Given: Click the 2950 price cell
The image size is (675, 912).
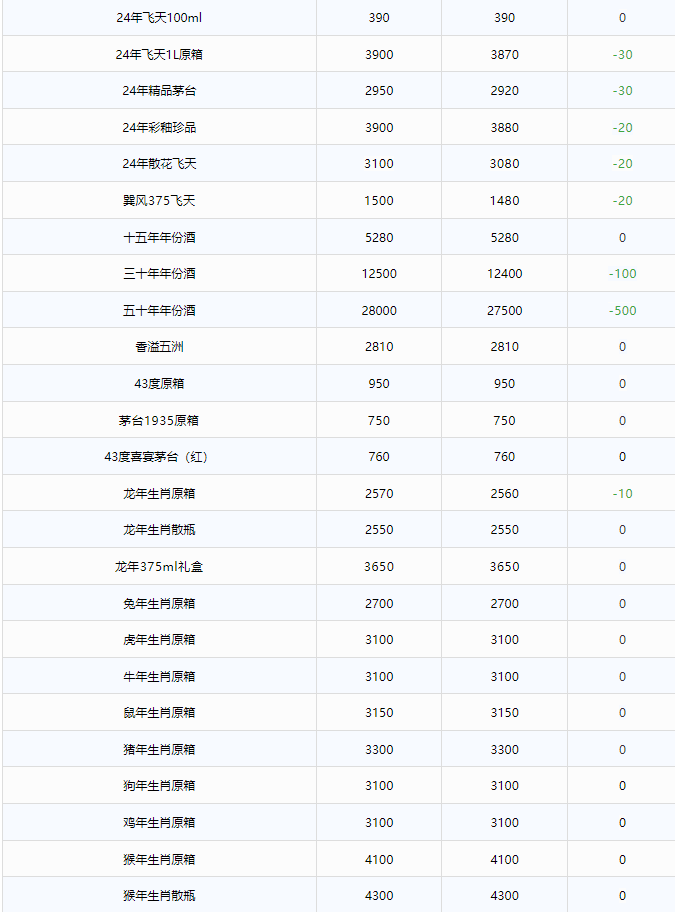Looking at the screenshot, I should click(379, 91).
